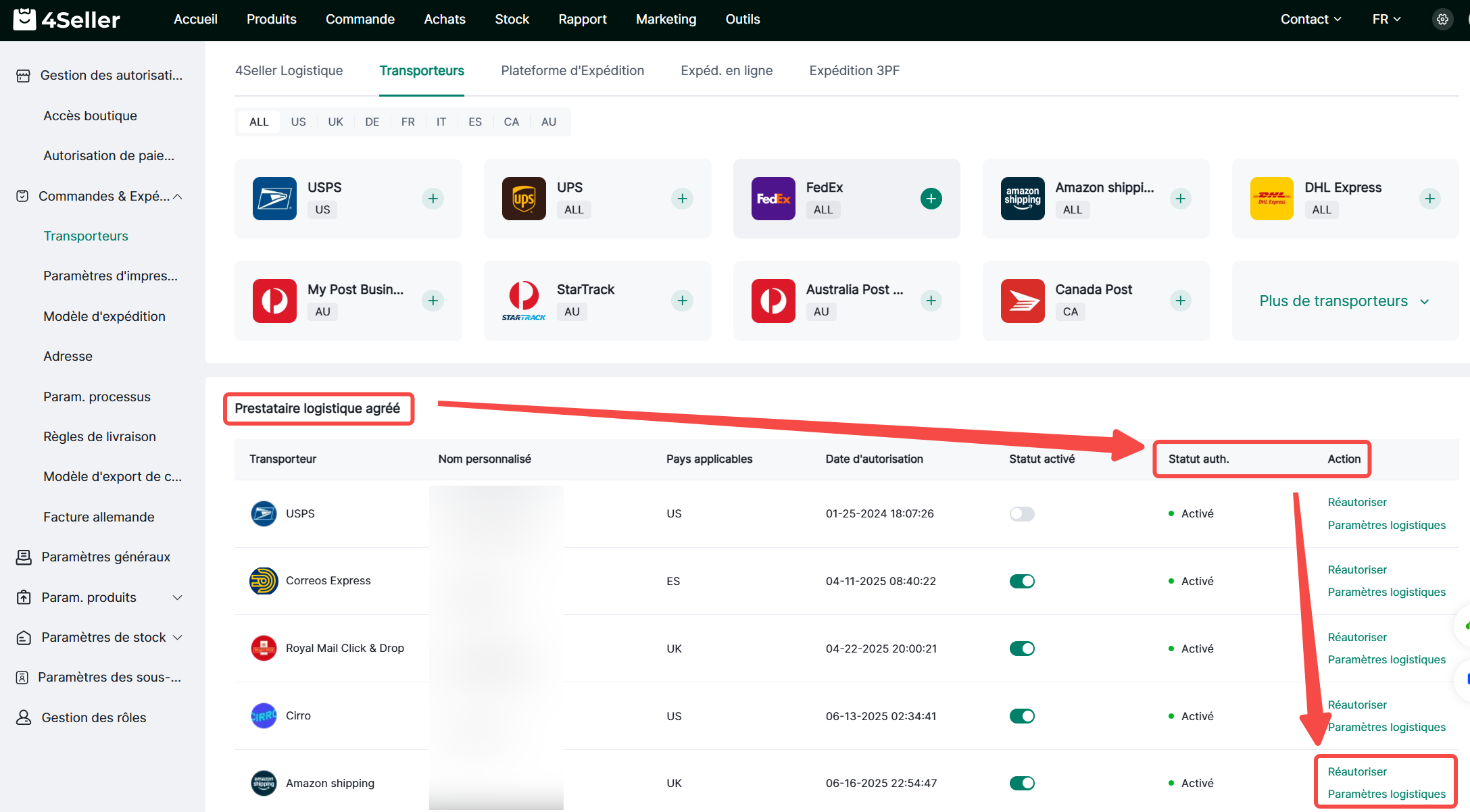Image resolution: width=1470 pixels, height=812 pixels.
Task: Click the plus icon on FedEx card
Action: pos(931,199)
